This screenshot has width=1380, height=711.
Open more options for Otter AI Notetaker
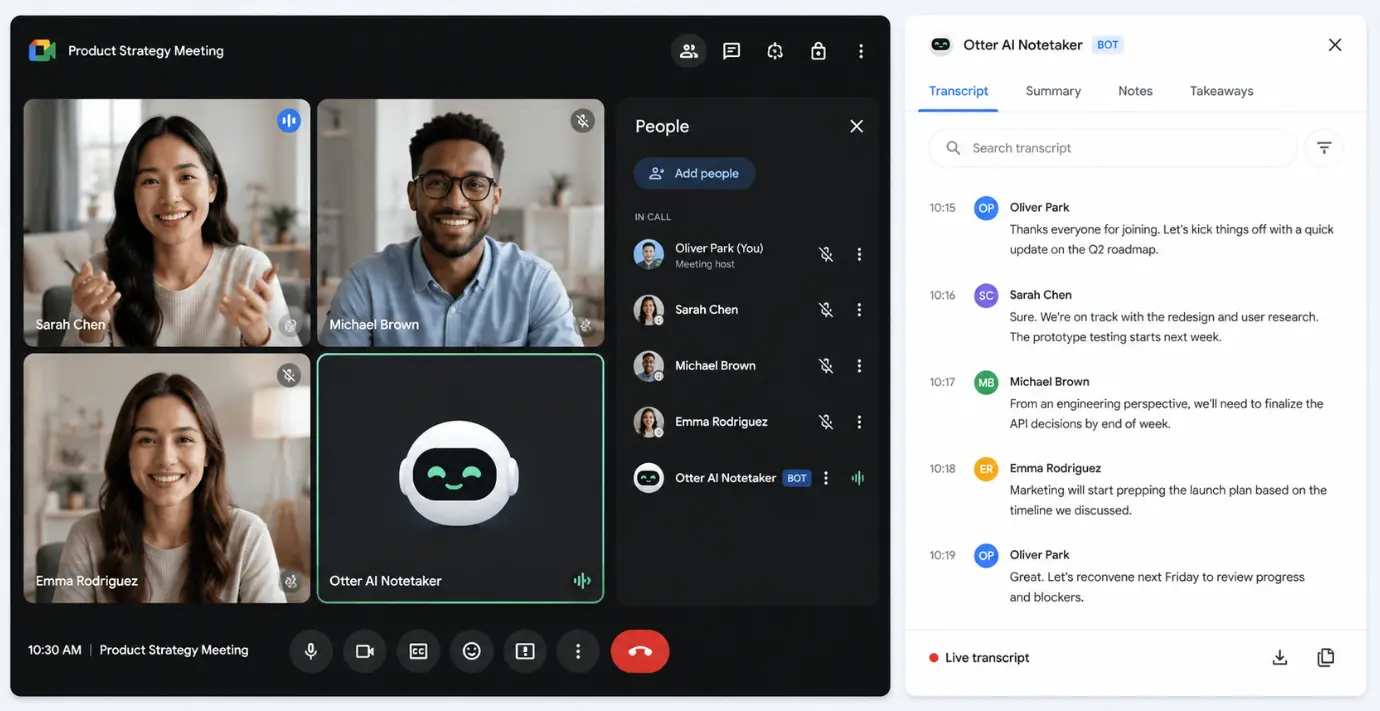(x=826, y=478)
